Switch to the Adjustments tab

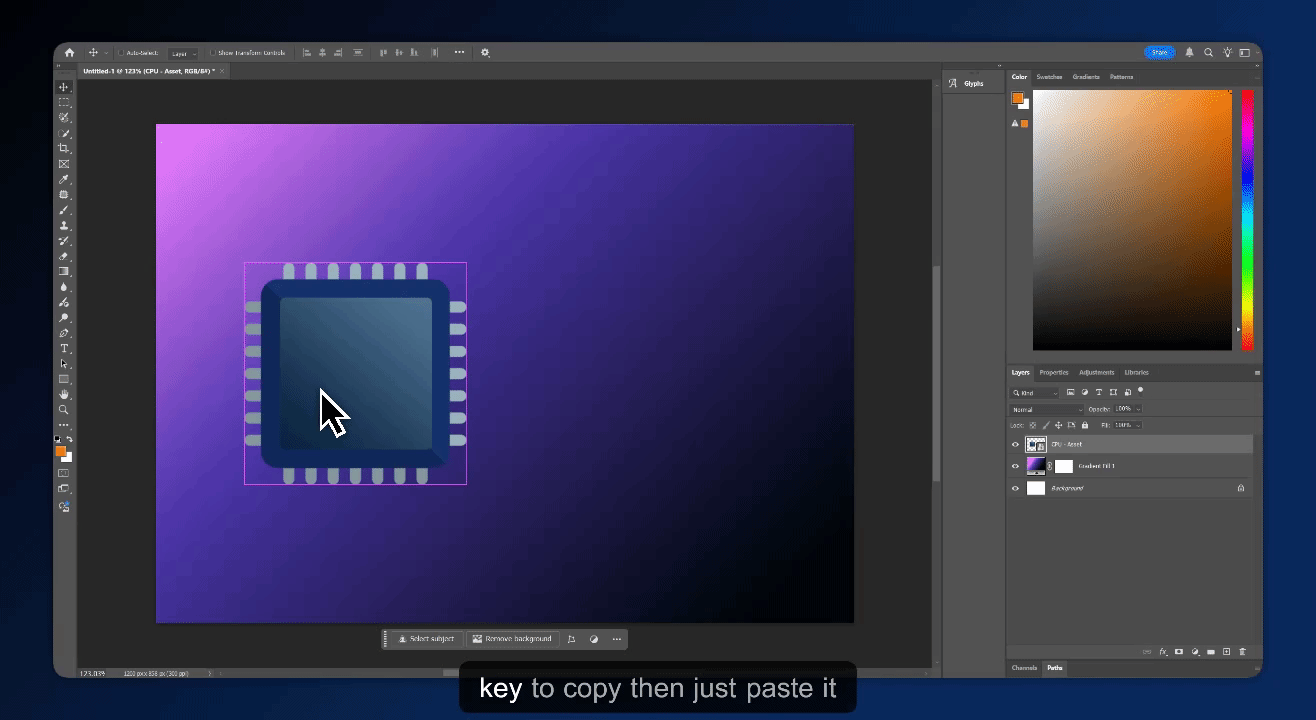(1097, 372)
